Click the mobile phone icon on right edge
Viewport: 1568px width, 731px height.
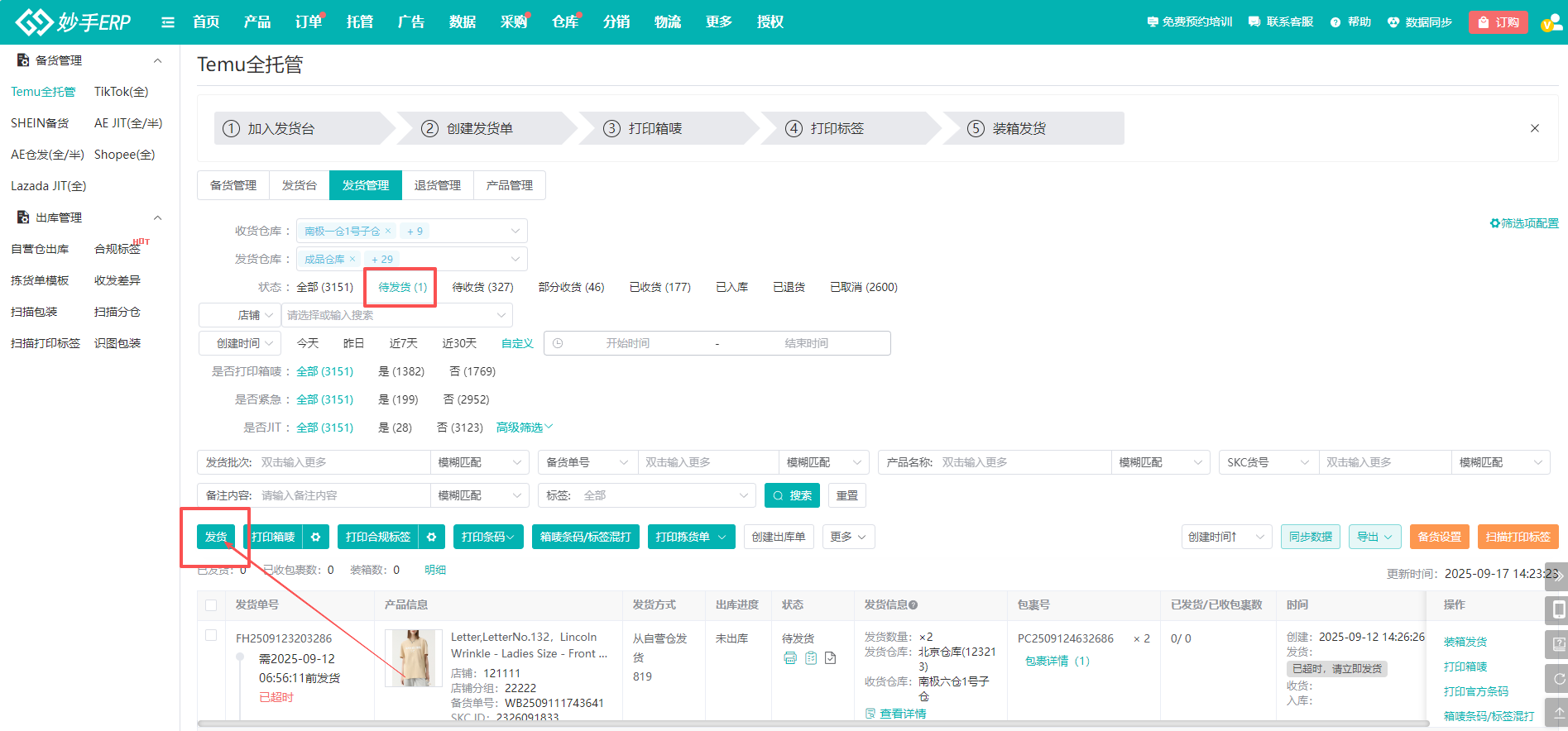1558,610
